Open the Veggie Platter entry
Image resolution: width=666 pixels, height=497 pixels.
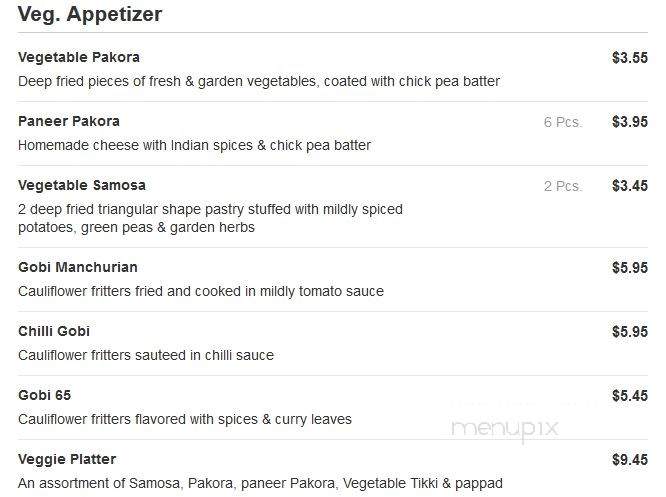pyautogui.click(x=67, y=460)
